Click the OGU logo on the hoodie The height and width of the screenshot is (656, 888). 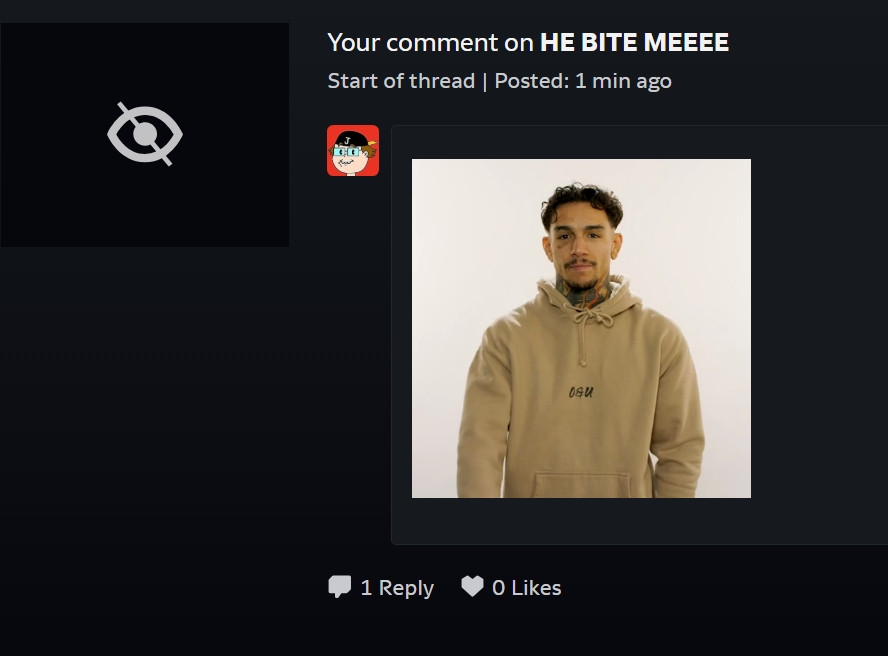click(580, 392)
